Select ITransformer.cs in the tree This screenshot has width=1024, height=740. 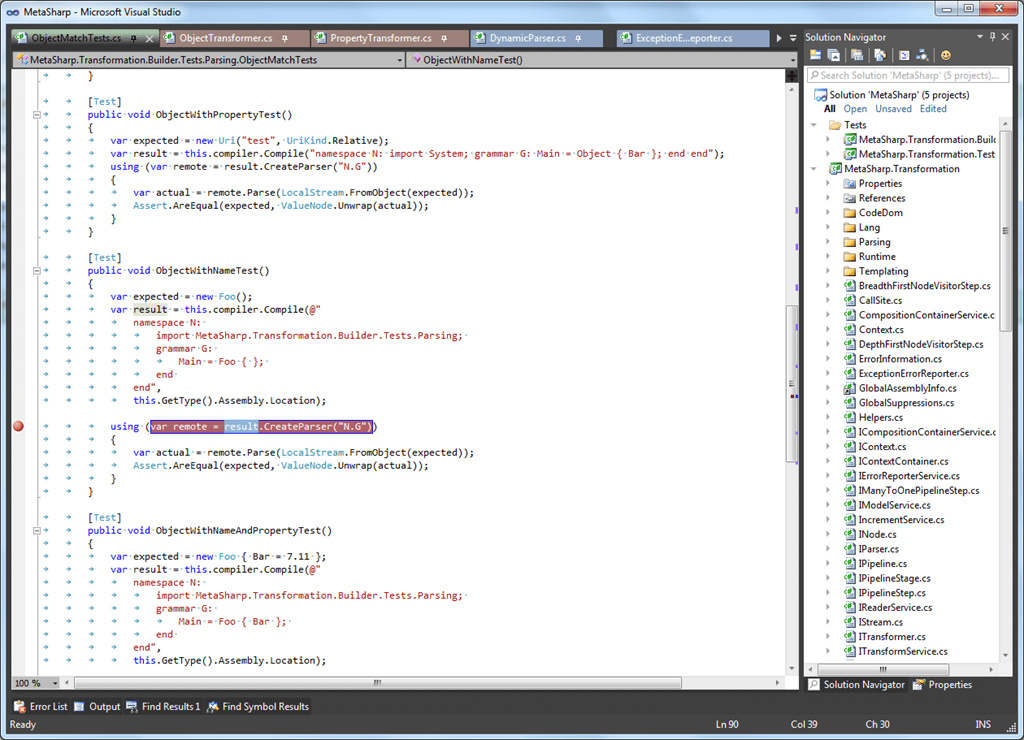tap(891, 637)
